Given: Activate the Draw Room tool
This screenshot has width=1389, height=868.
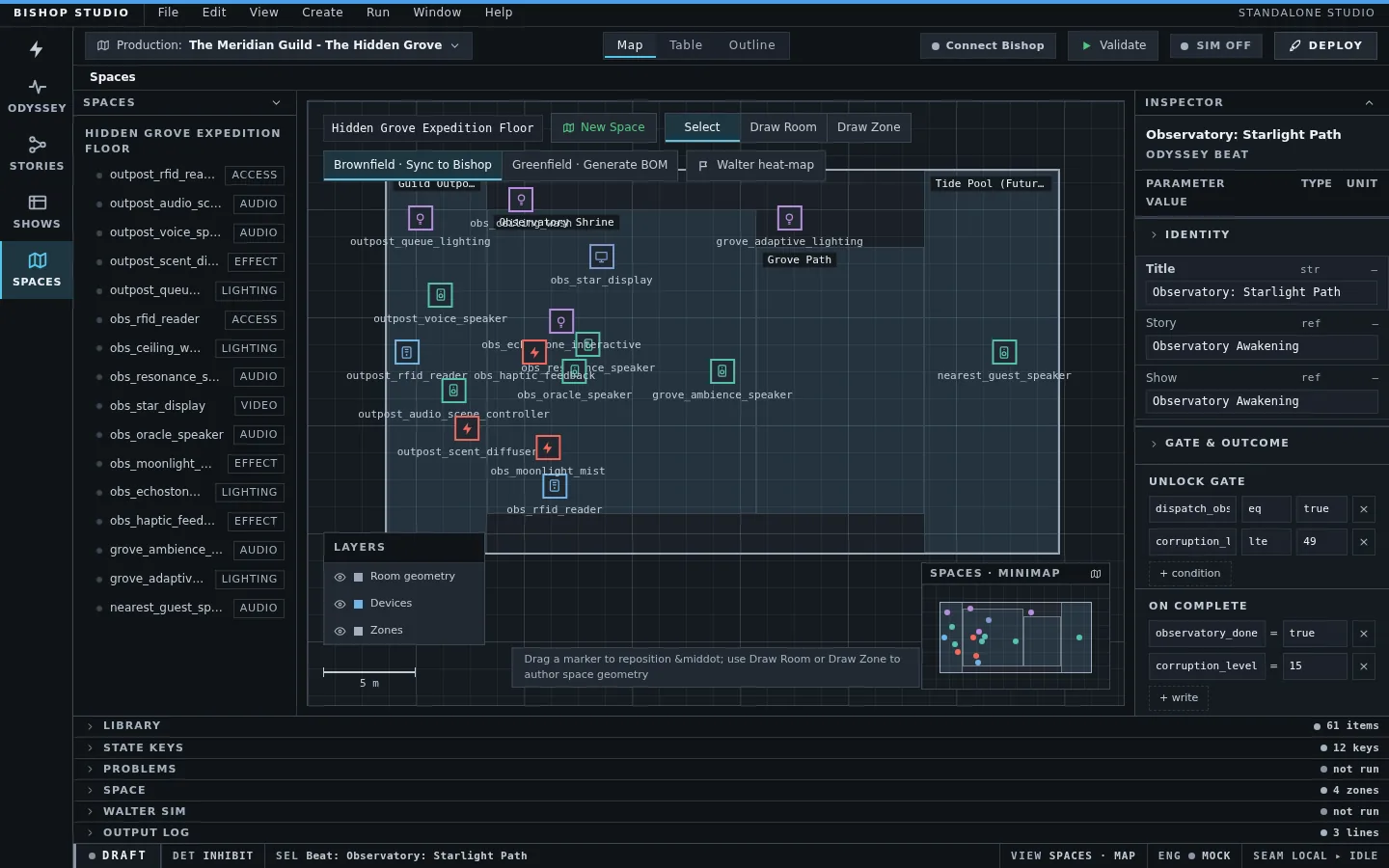Looking at the screenshot, I should pos(783,127).
